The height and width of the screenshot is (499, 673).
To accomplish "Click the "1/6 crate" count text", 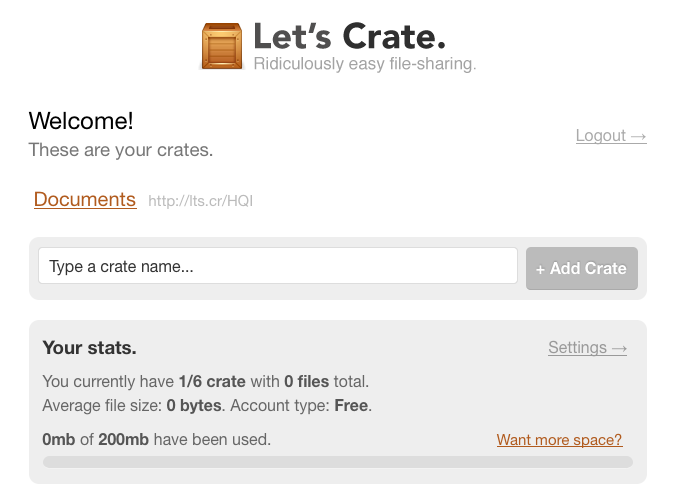I will tap(212, 381).
